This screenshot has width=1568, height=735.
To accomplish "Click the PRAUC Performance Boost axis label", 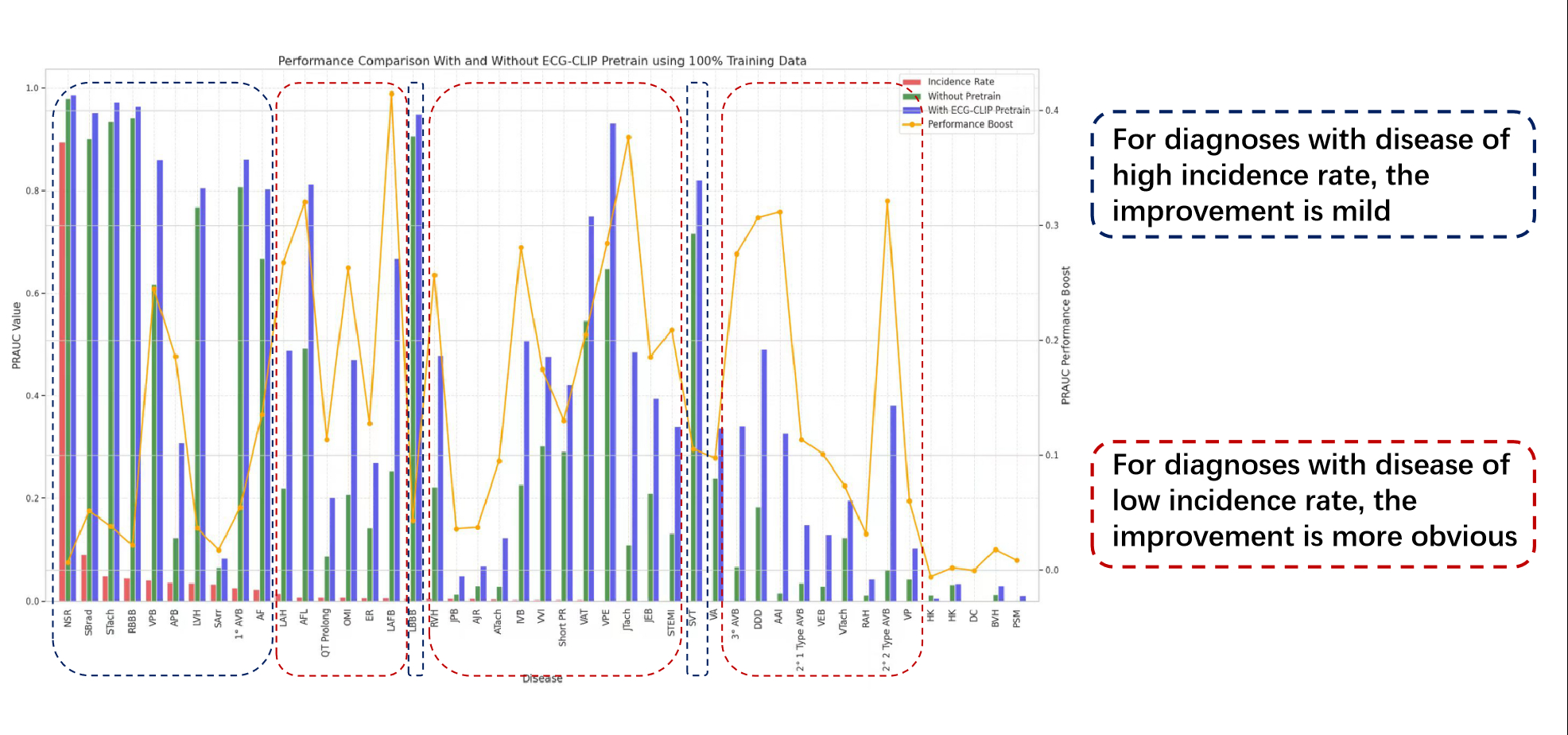I will click(1065, 335).
